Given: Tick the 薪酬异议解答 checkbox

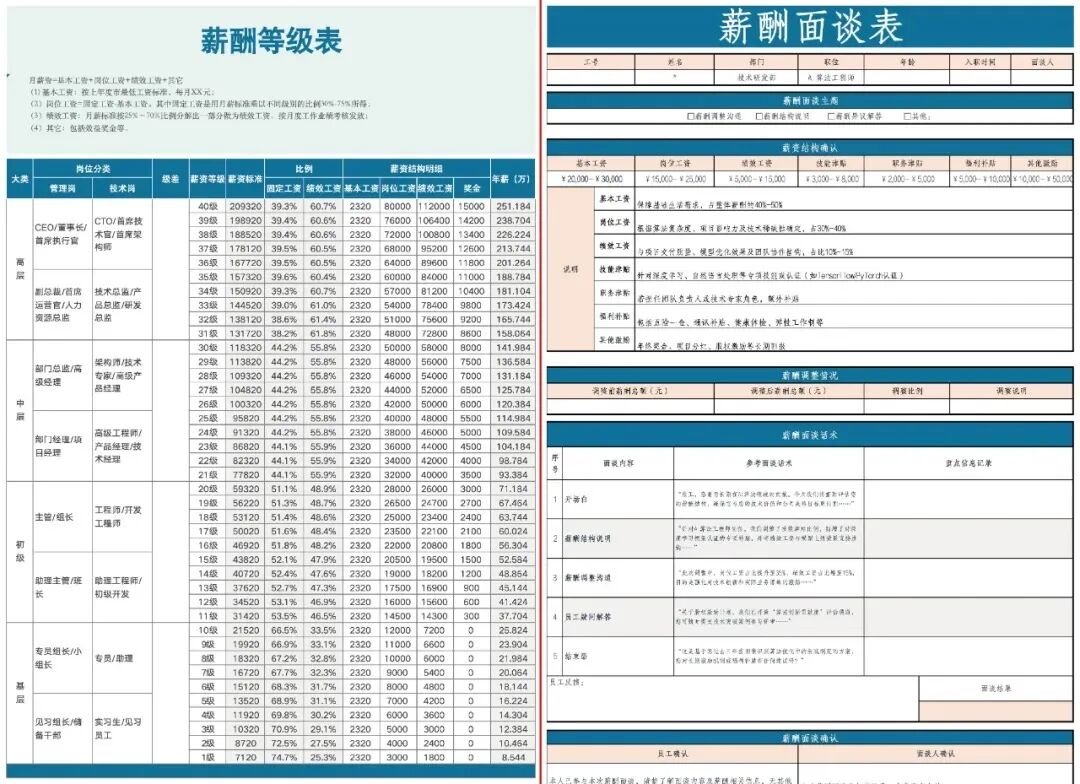Looking at the screenshot, I should coord(832,118).
